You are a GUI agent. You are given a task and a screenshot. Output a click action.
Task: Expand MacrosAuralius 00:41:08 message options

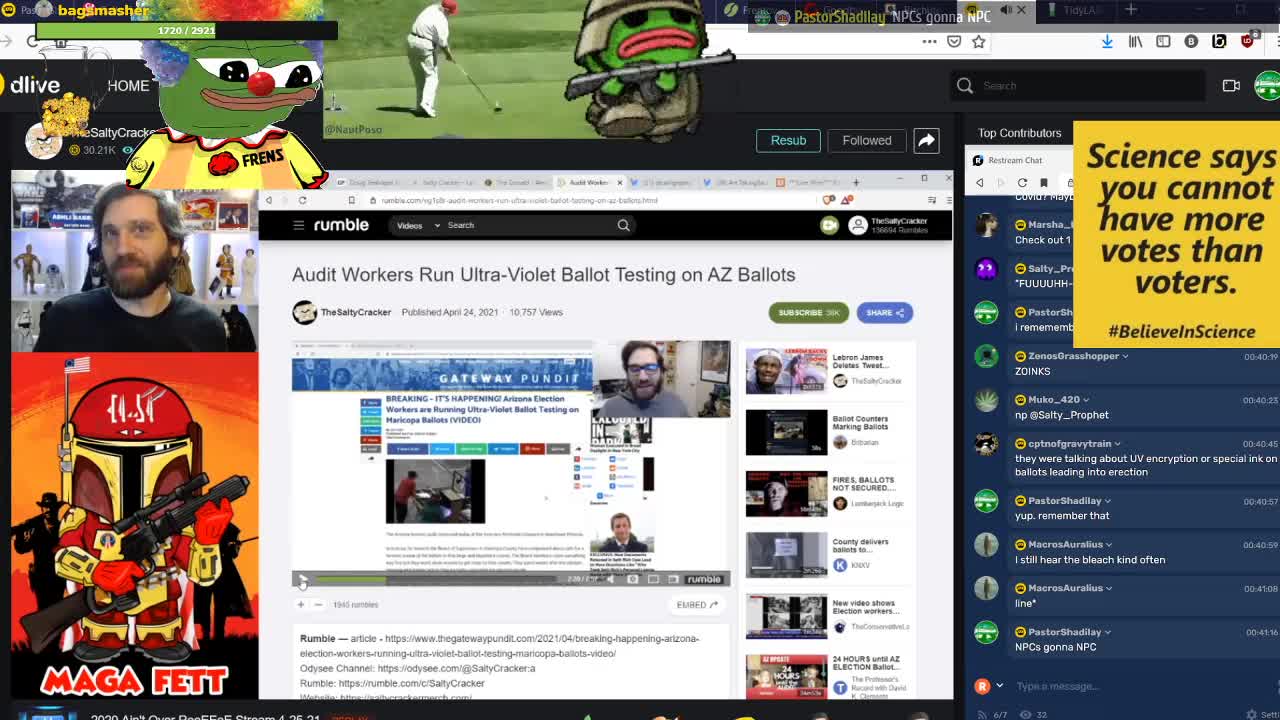pos(1110,588)
